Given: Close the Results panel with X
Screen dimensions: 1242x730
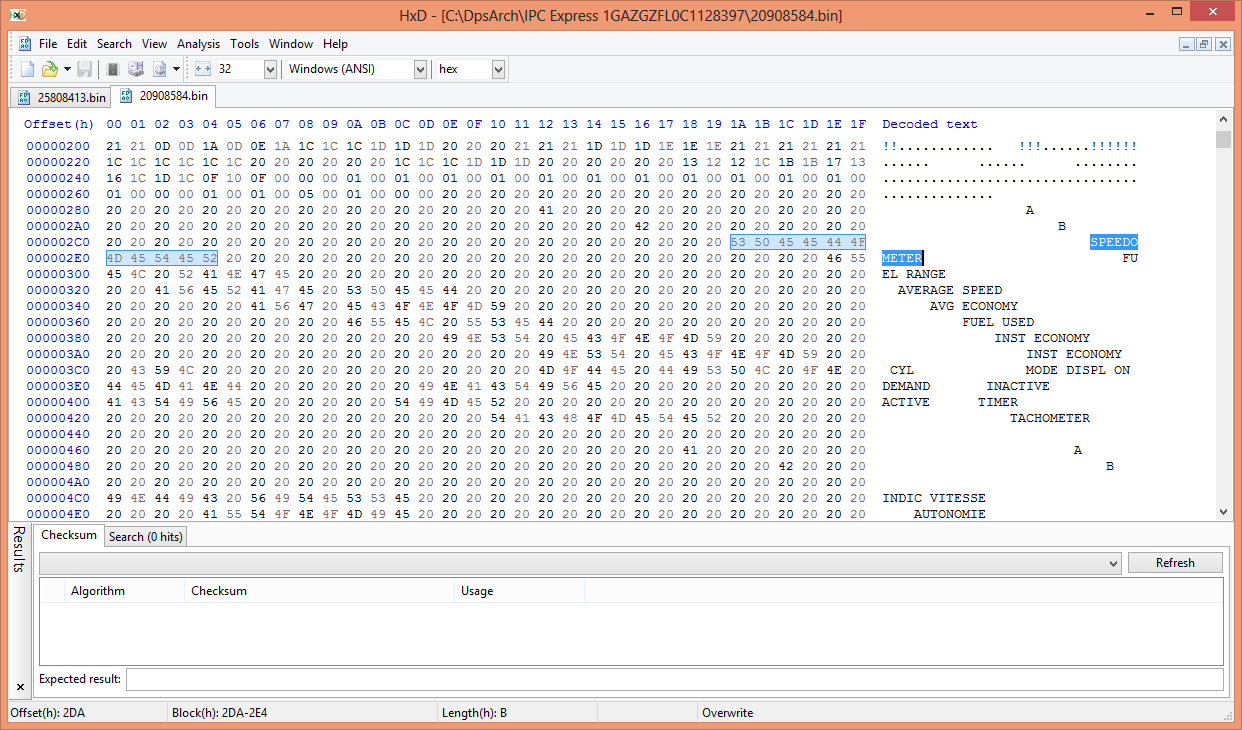Looking at the screenshot, I should [20, 687].
